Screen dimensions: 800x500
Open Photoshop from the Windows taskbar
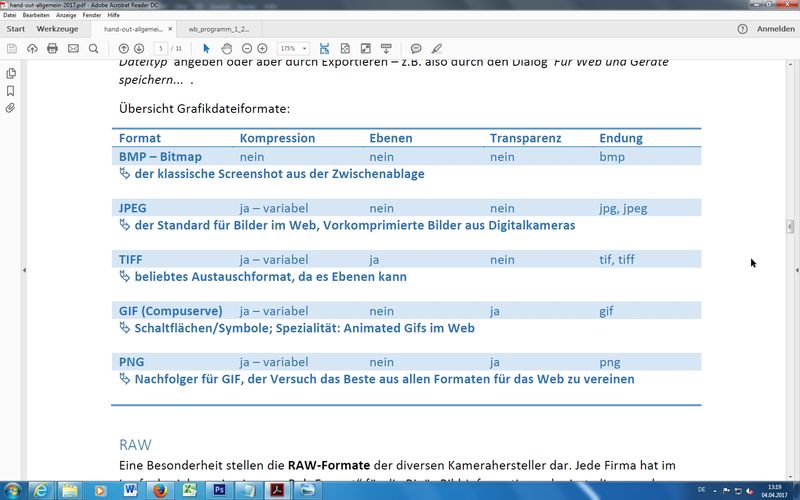click(219, 491)
